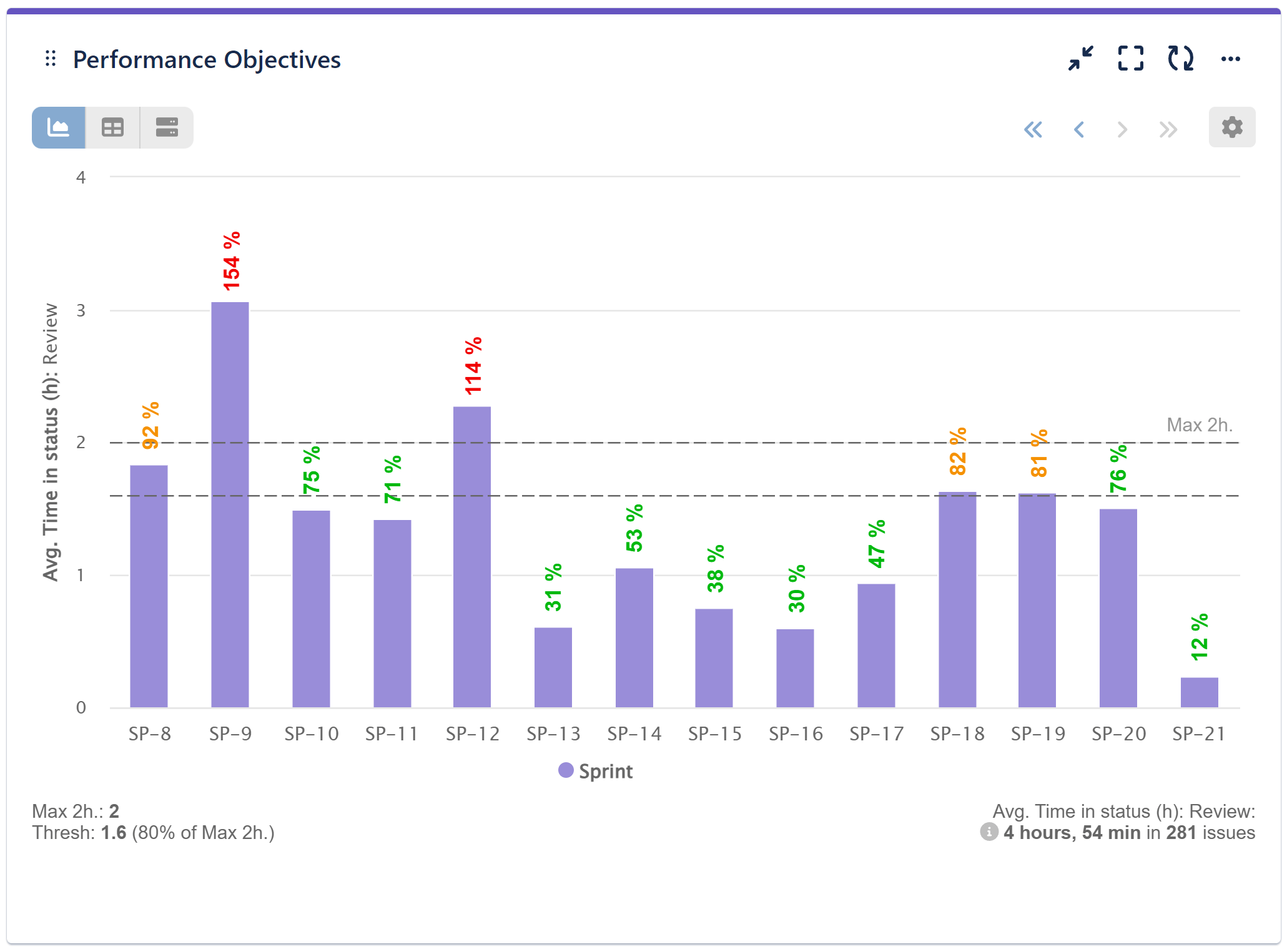Select the chart view toggle

[58, 127]
